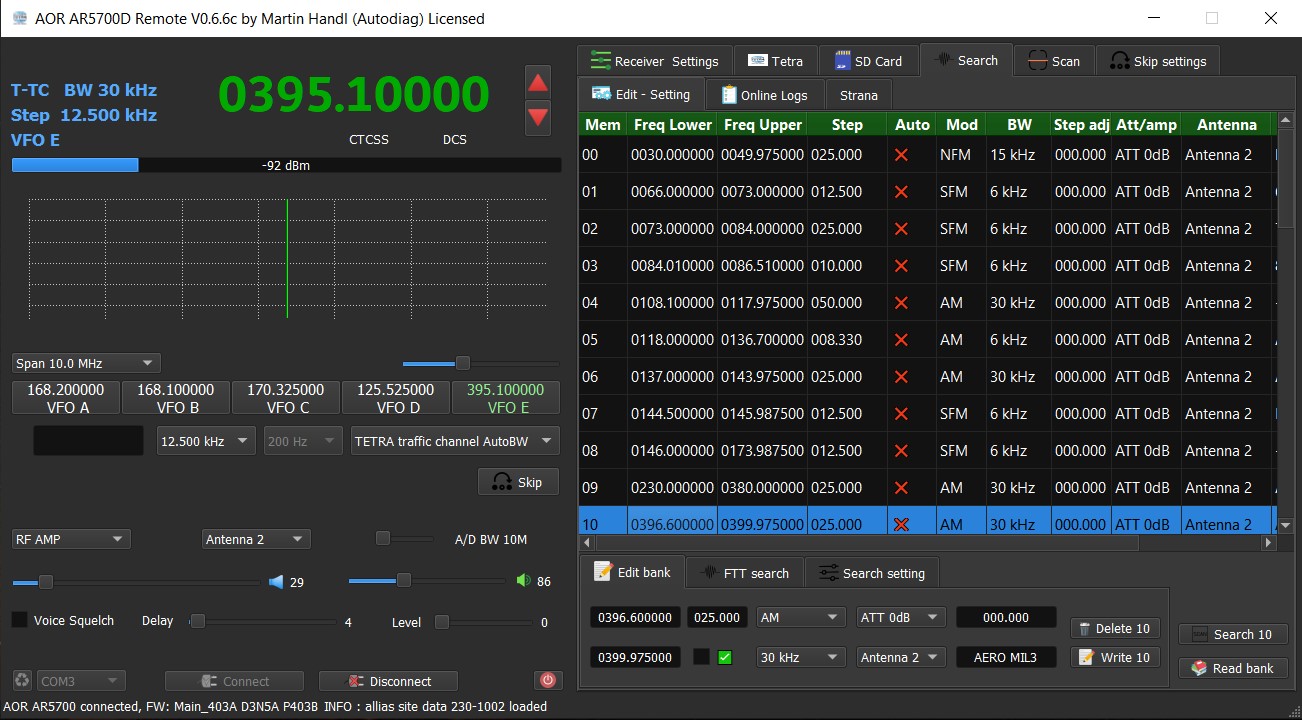Open the Scan tab icon

tap(1037, 61)
